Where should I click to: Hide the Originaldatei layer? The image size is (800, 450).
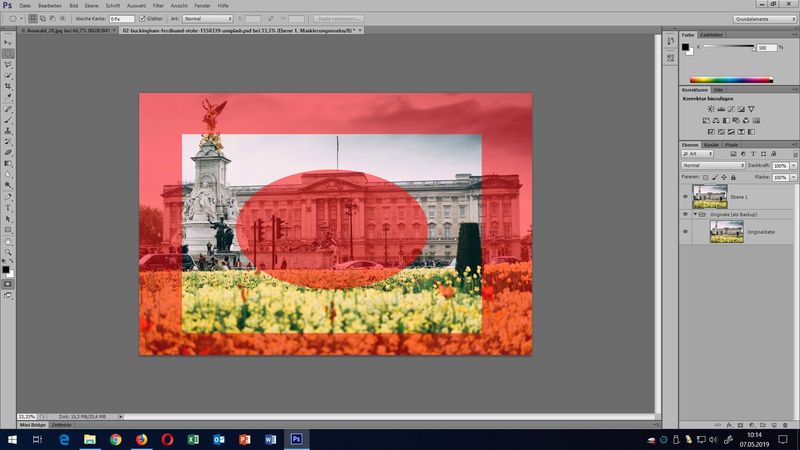[685, 232]
